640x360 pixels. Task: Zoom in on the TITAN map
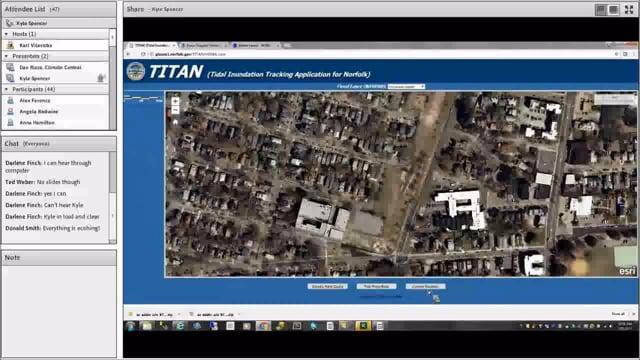[x=175, y=101]
